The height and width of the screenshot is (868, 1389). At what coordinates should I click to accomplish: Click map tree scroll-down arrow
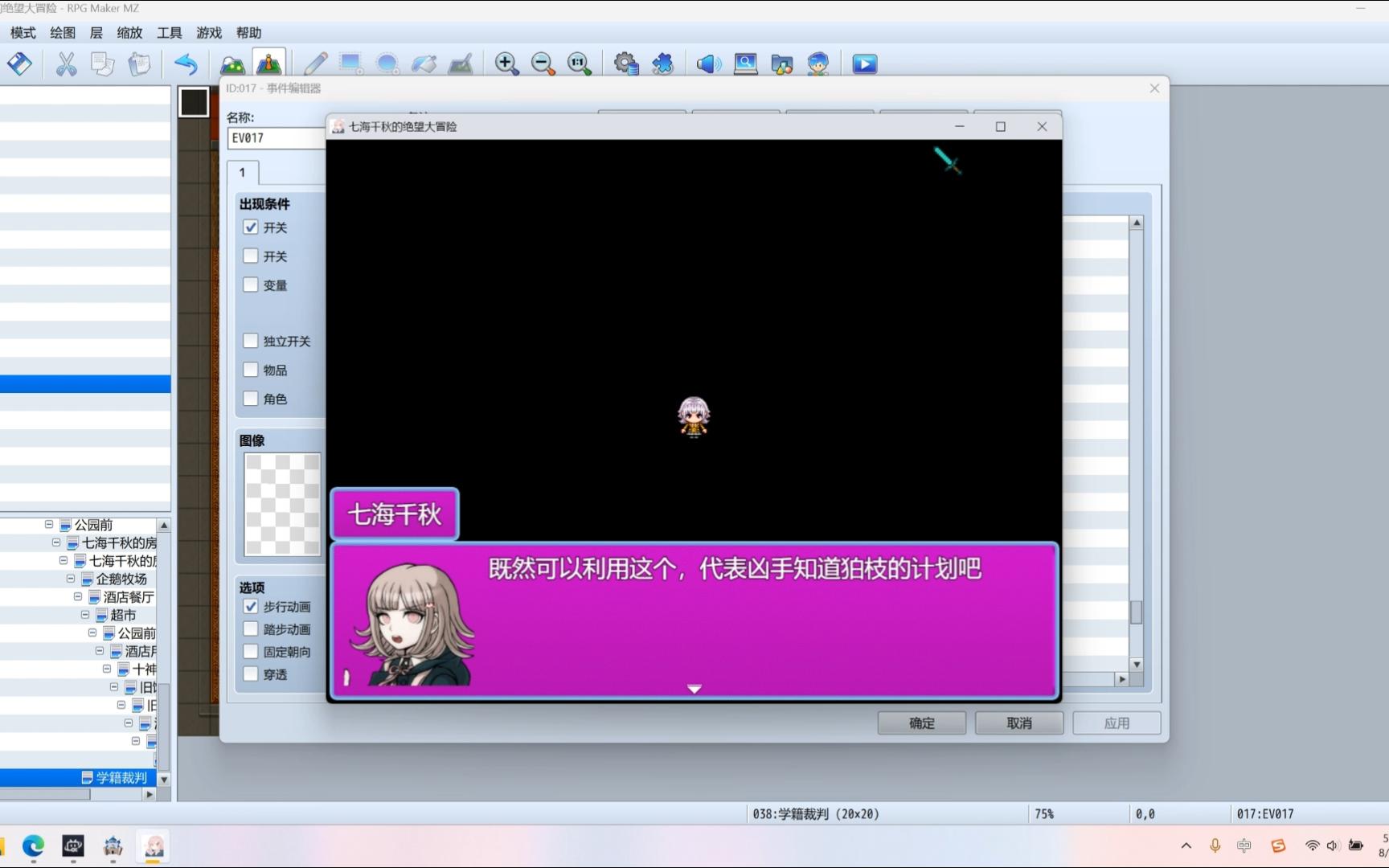(x=164, y=779)
